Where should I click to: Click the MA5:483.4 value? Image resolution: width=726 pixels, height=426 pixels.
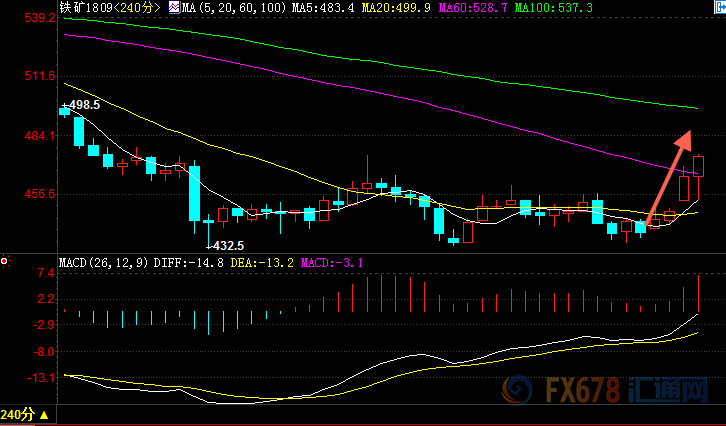point(325,7)
